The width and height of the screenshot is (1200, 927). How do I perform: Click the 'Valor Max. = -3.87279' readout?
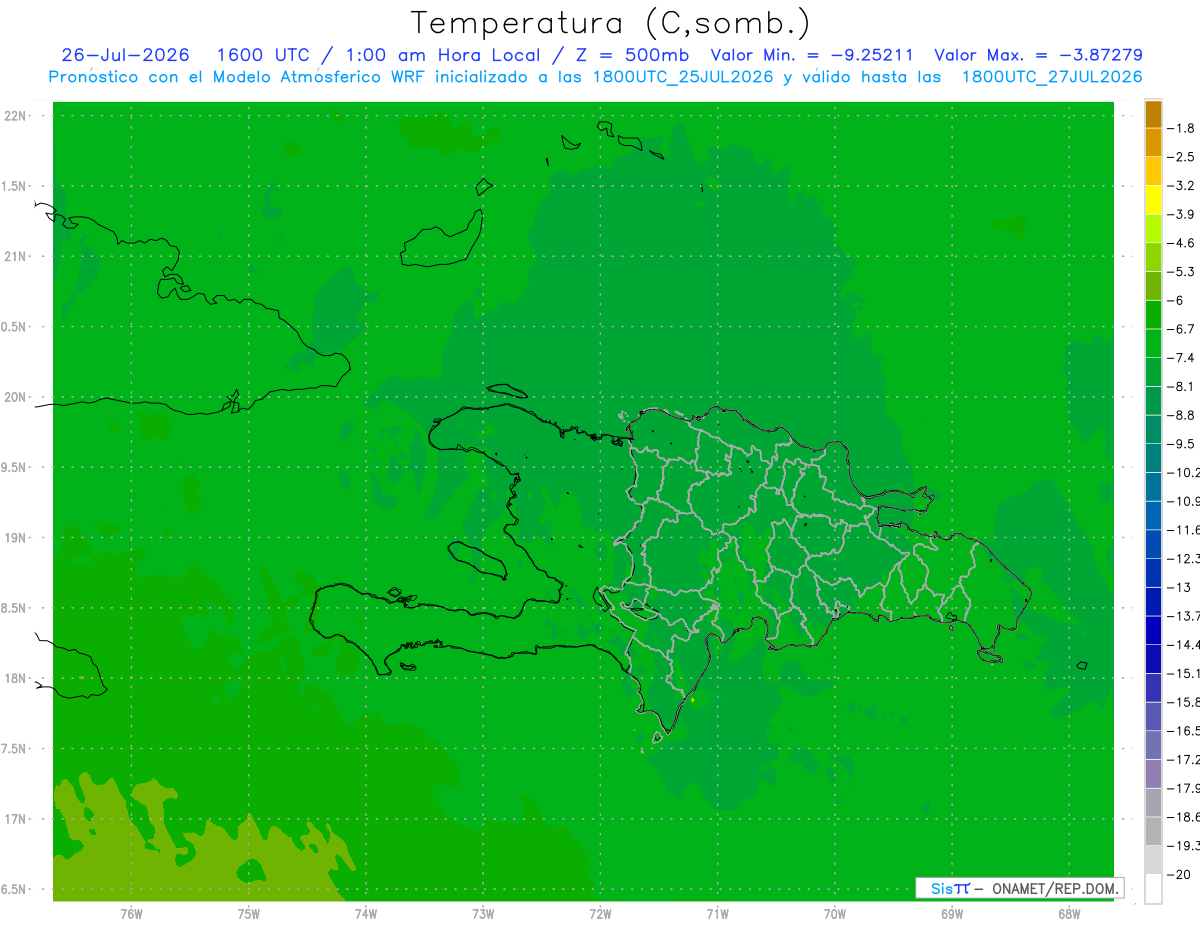(1038, 55)
